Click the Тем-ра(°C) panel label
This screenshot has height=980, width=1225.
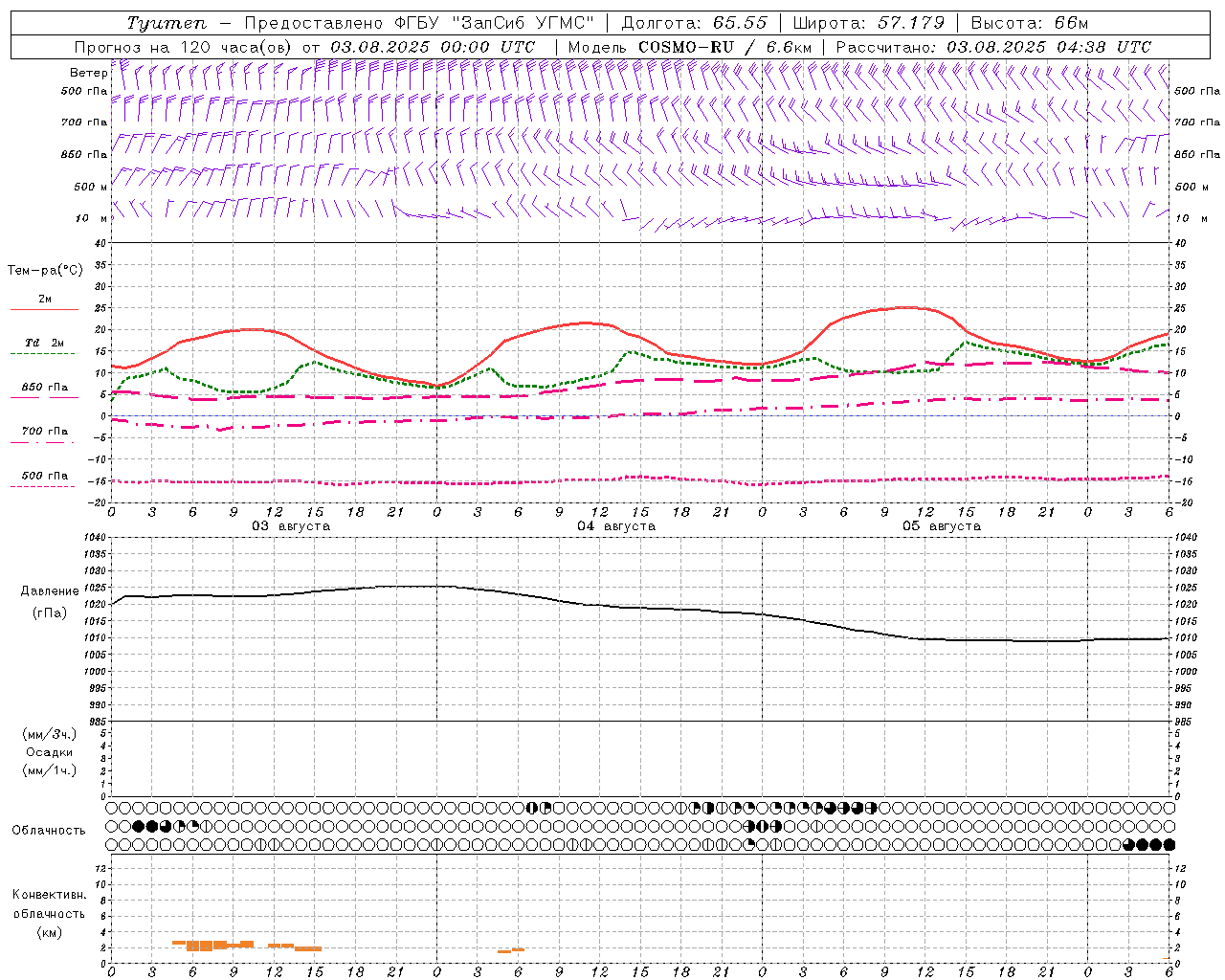(x=45, y=271)
